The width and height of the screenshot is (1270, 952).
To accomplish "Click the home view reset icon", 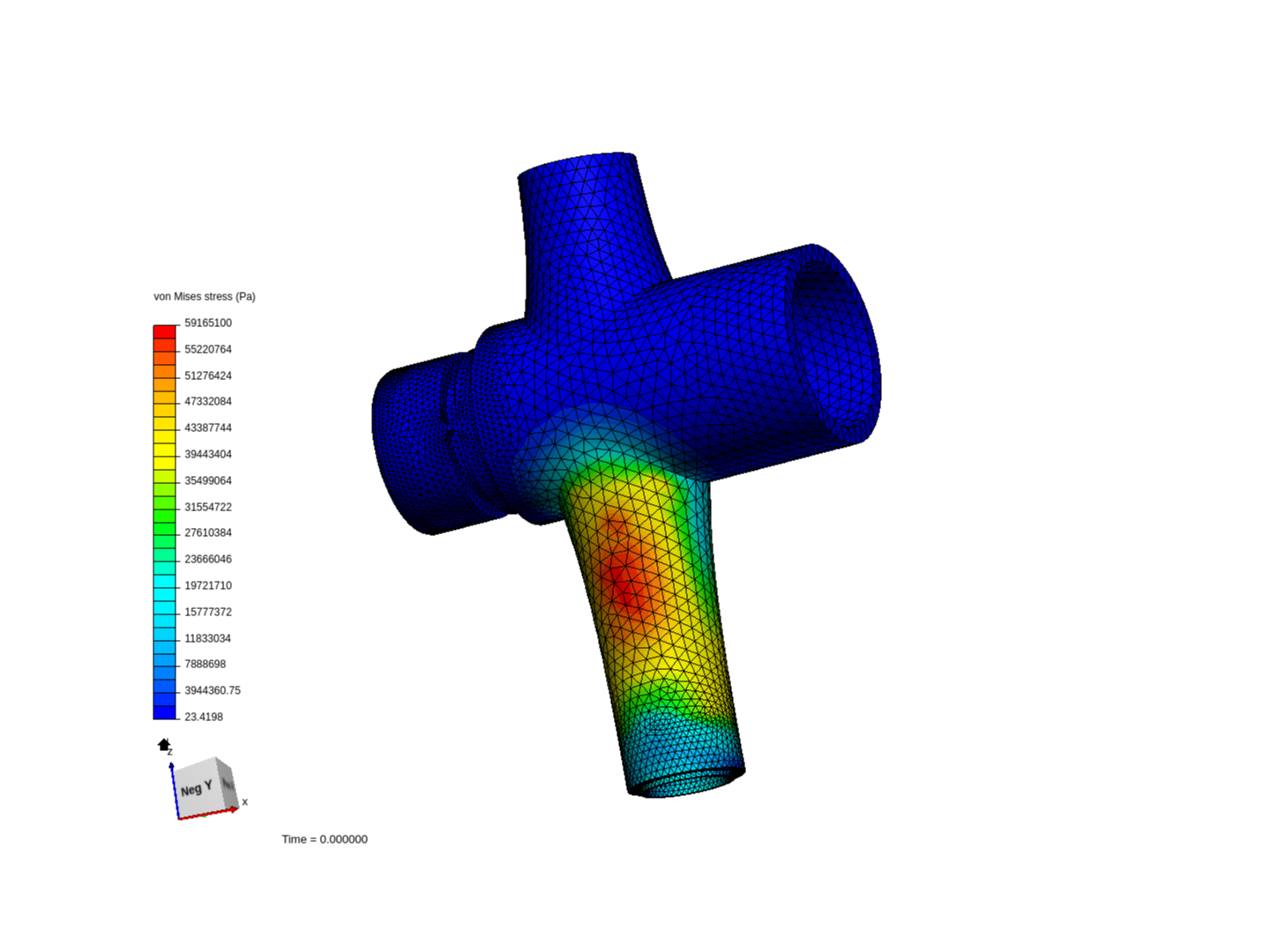I will coord(164,745).
